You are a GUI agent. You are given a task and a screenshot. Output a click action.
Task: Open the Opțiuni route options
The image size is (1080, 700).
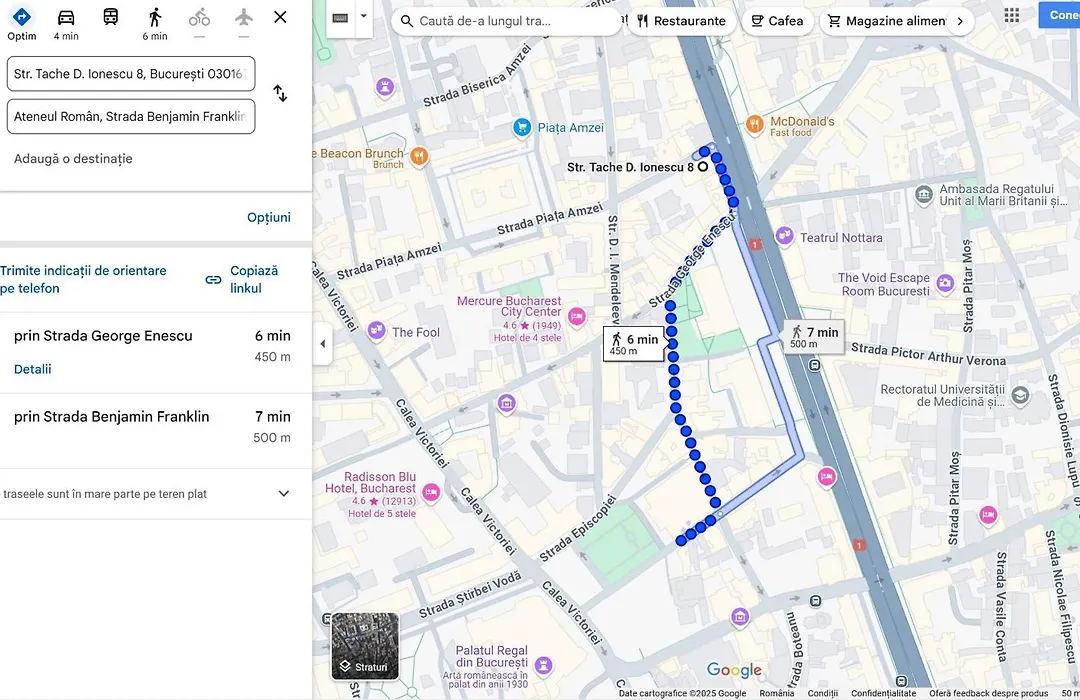269,217
